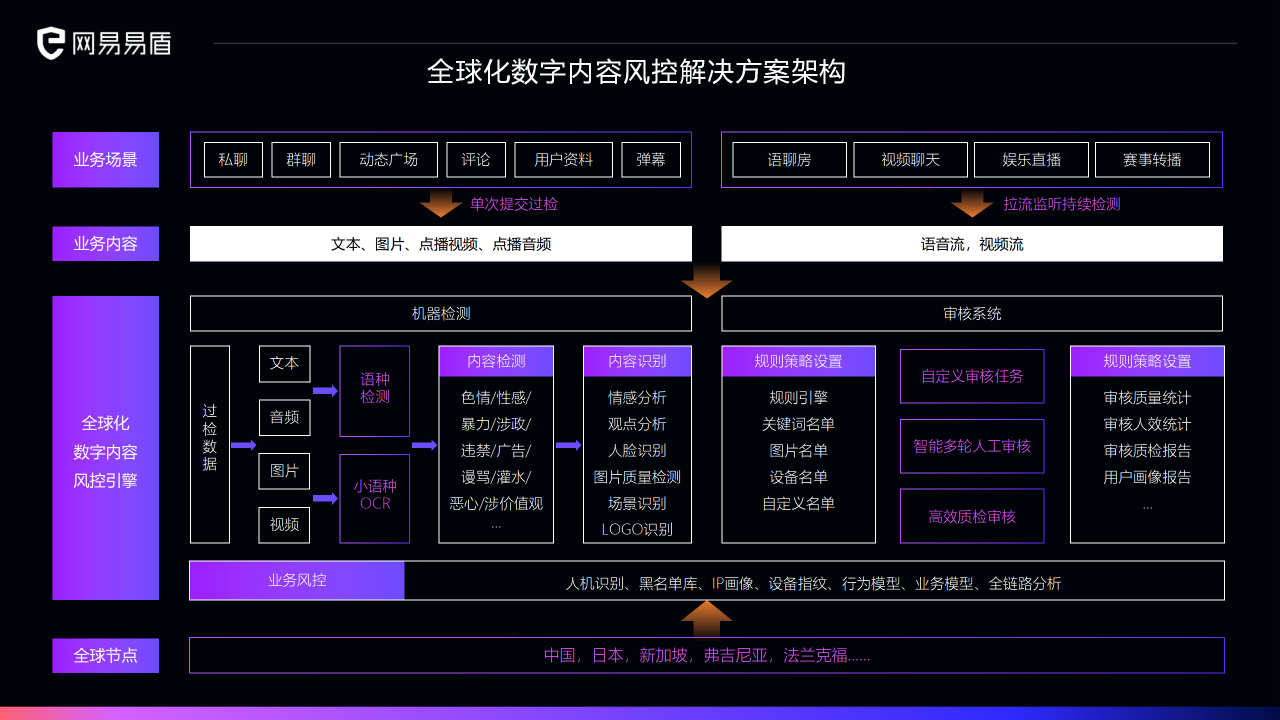The height and width of the screenshot is (720, 1280).
Task: Select the 用户画像报告 entry
Action: point(1147,477)
